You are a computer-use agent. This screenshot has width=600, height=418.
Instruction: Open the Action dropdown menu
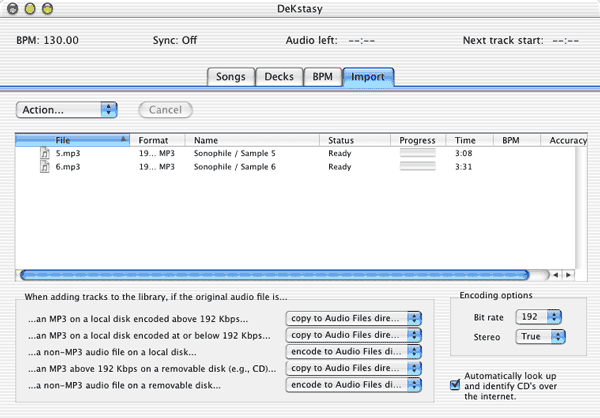pos(67,110)
